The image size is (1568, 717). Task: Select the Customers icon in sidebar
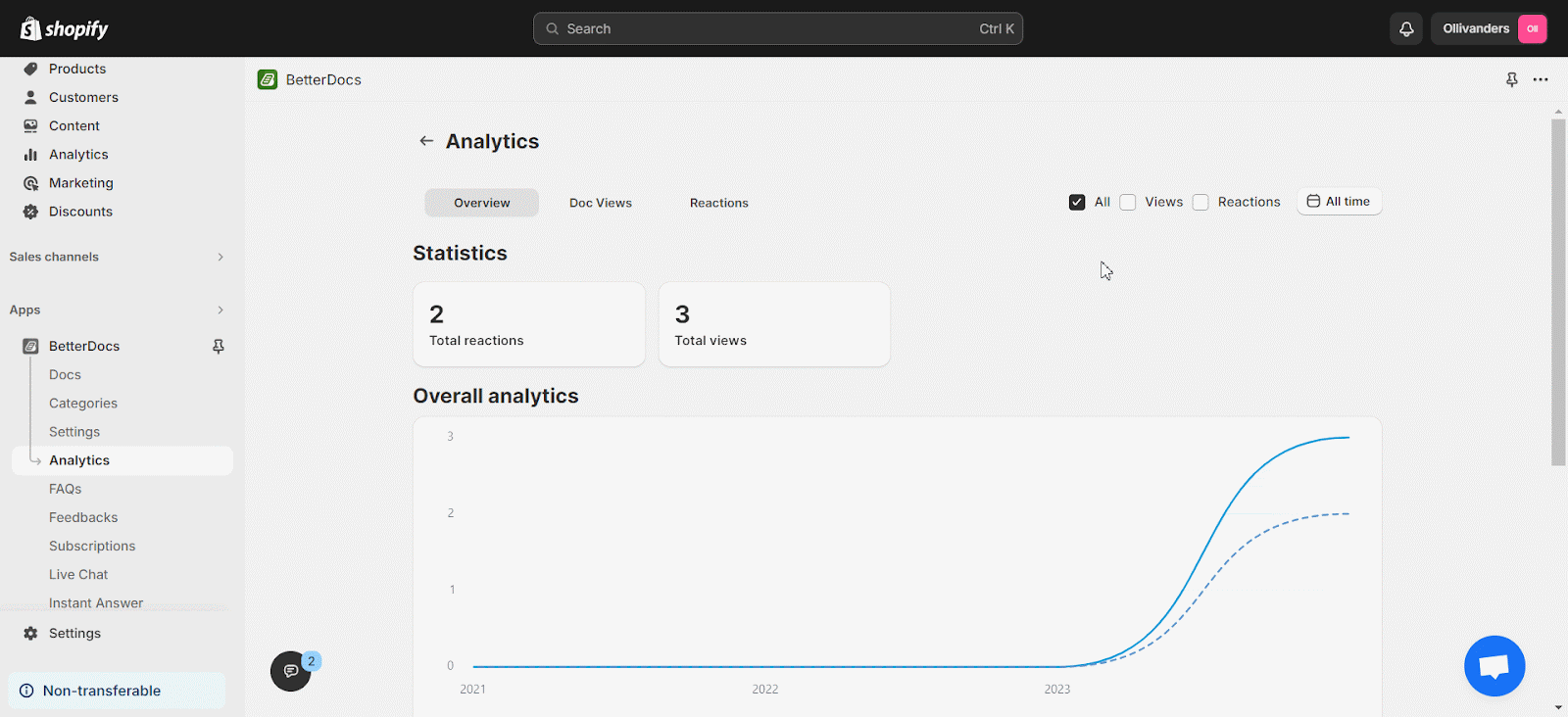pos(29,97)
